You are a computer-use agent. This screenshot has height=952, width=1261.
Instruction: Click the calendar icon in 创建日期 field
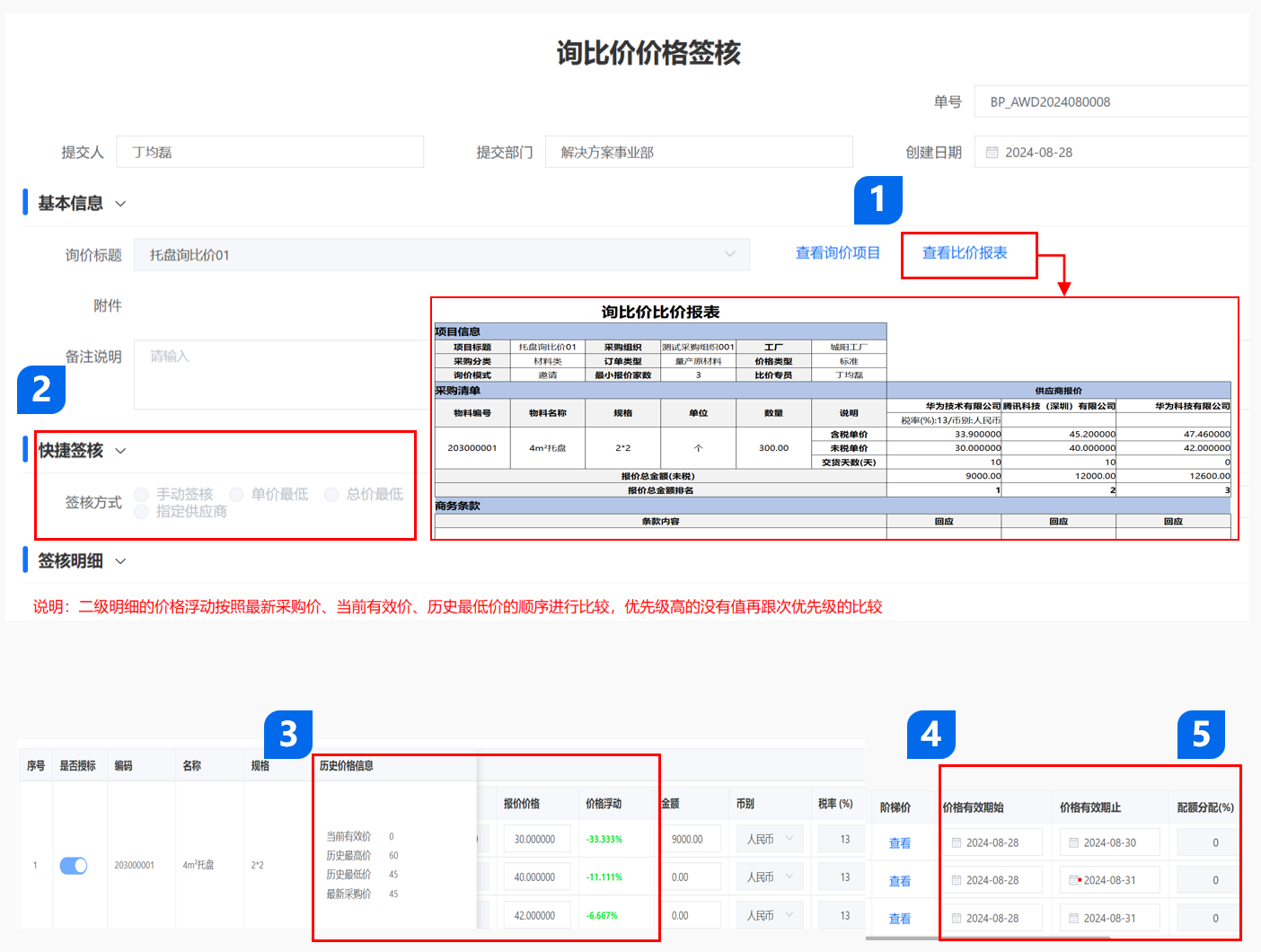pos(992,153)
